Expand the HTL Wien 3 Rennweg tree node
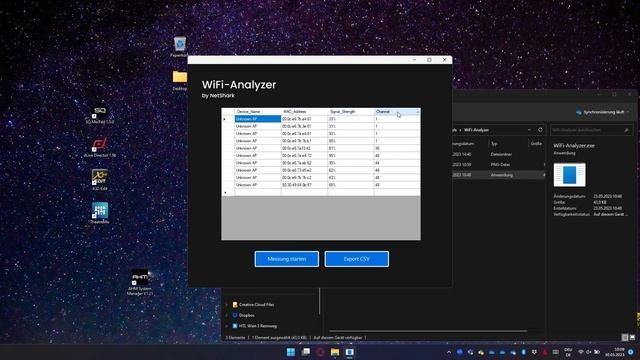The image size is (640, 360). click(227, 326)
